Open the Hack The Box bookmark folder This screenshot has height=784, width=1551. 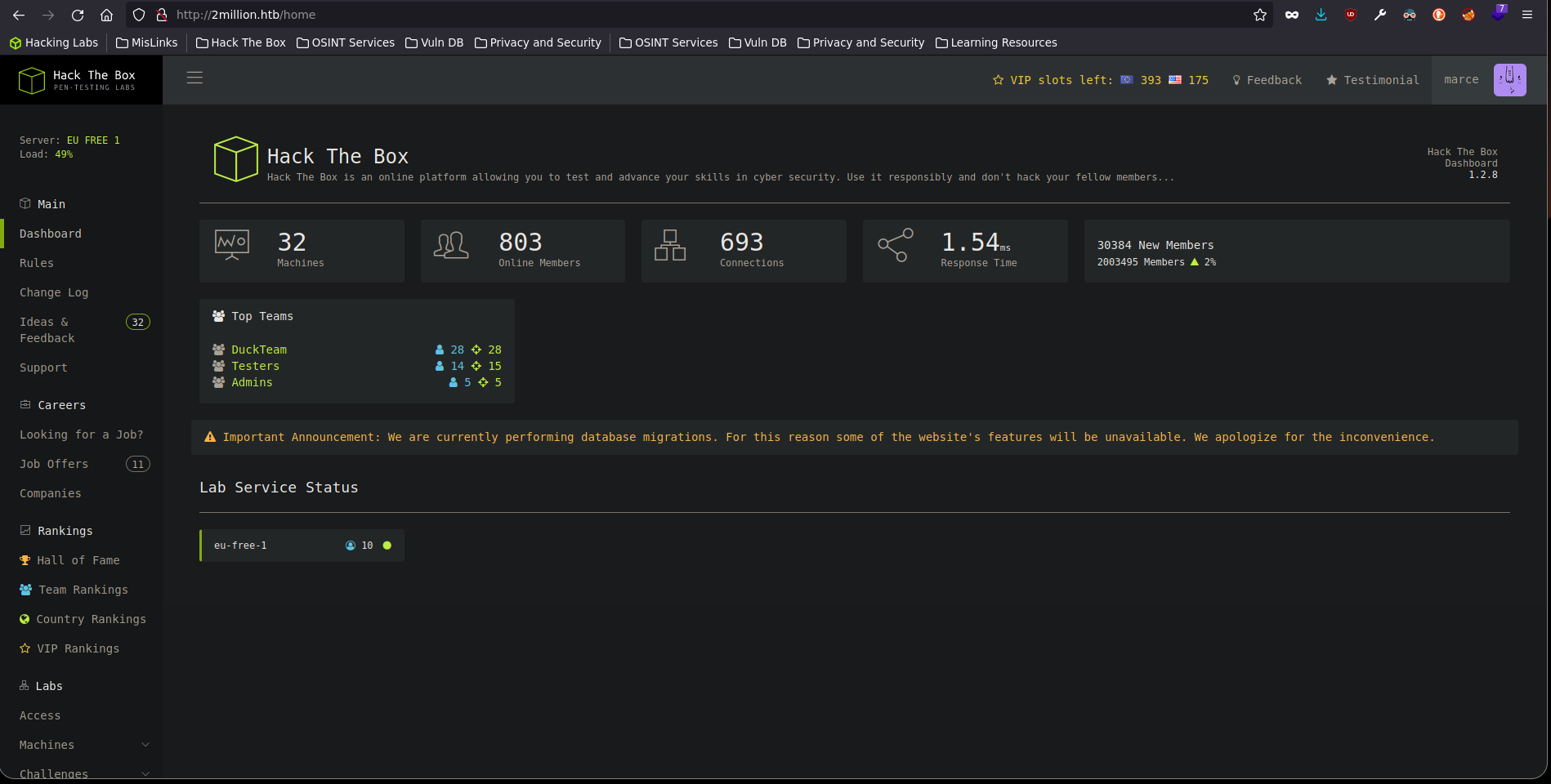click(x=240, y=42)
